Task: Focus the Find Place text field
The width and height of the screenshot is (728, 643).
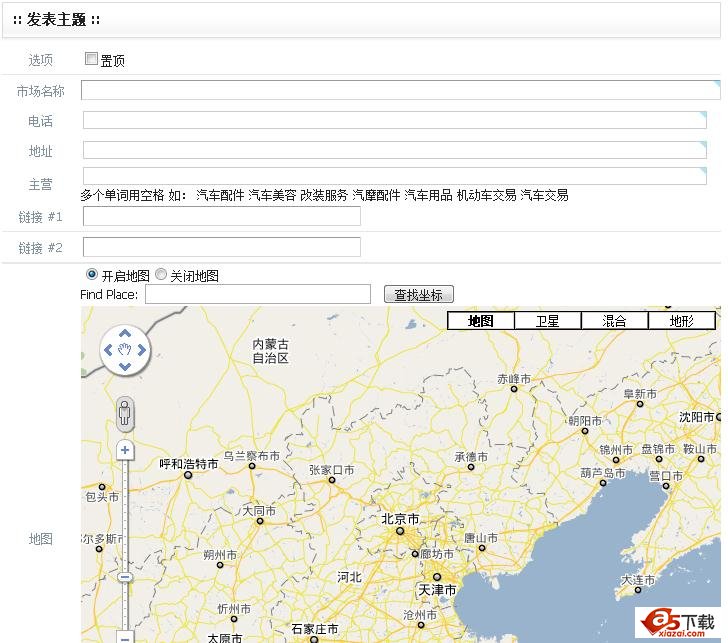Action: tap(258, 294)
